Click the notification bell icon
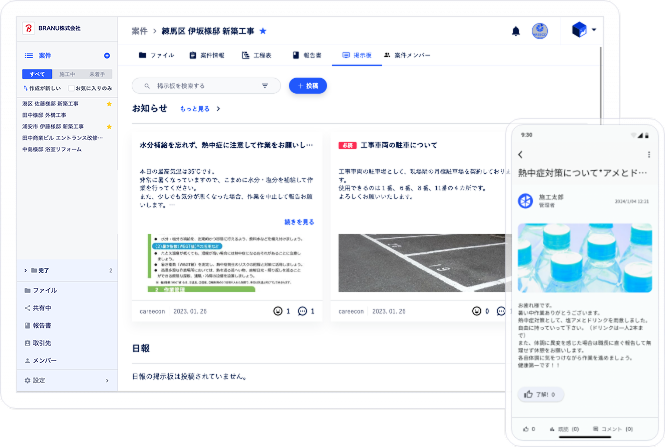665x447 pixels. tap(516, 31)
